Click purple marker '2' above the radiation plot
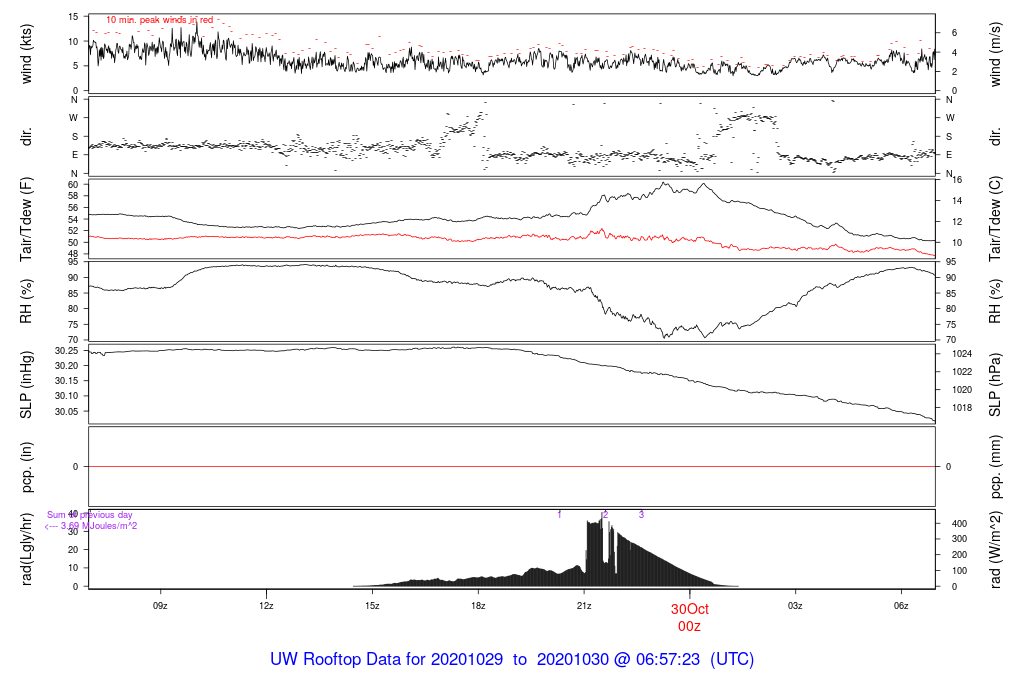This screenshot has height=700, width=1024. pos(606,515)
